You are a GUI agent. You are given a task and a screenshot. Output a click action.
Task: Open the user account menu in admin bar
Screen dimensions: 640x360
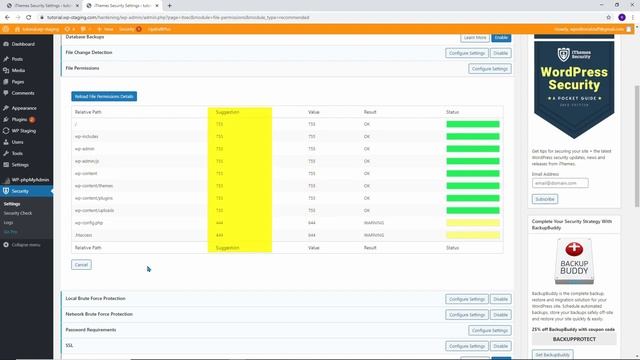point(593,29)
